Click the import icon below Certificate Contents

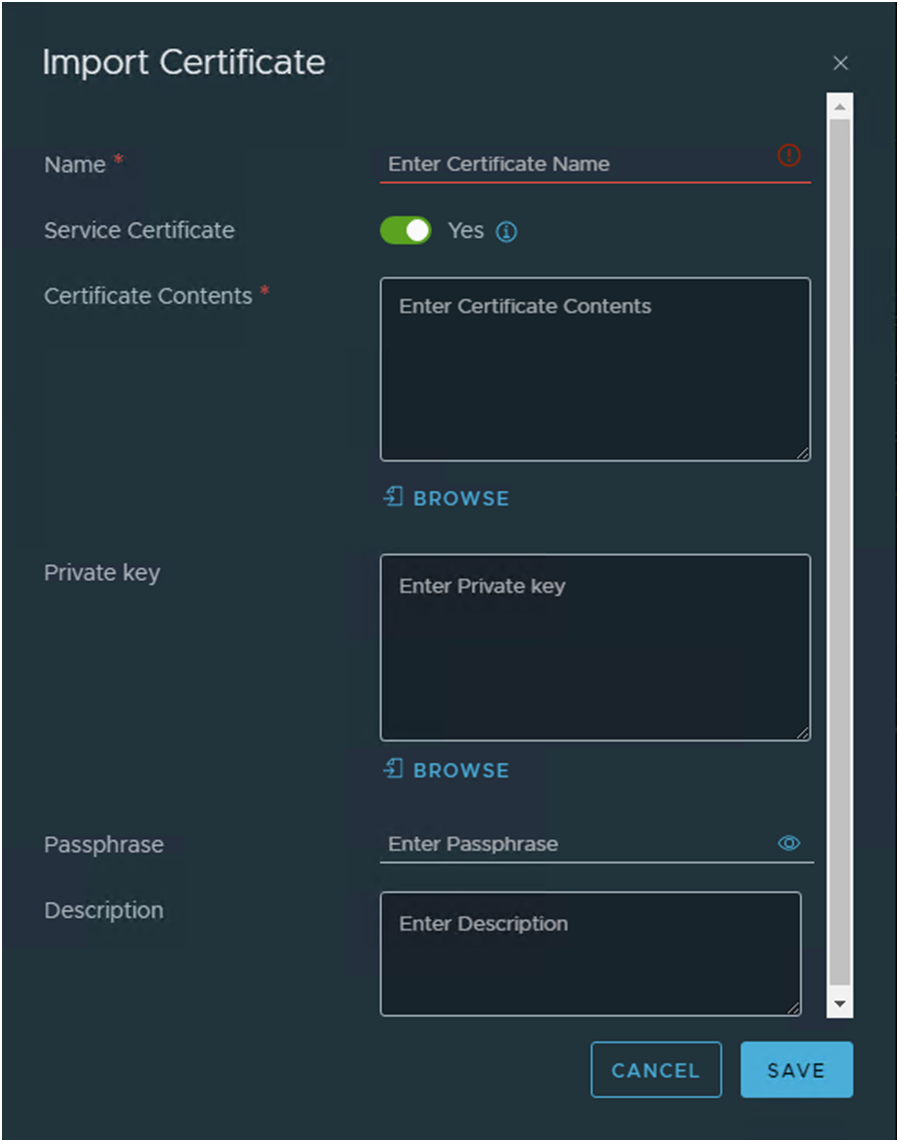tap(393, 497)
